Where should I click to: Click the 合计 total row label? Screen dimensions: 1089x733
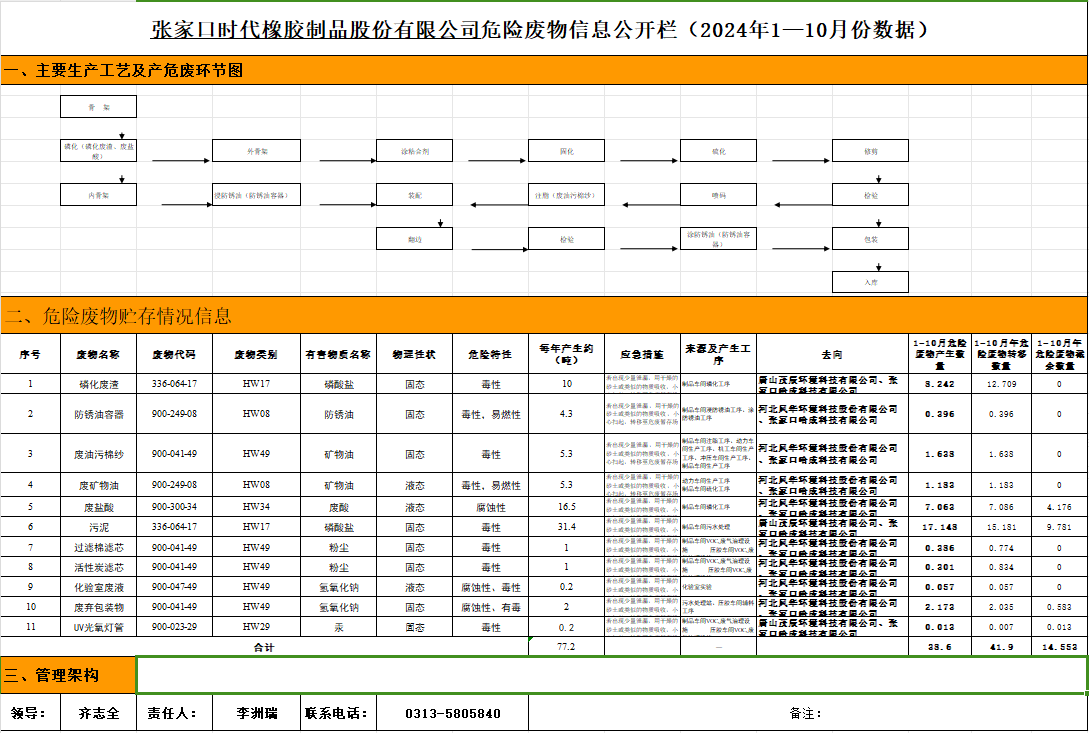tap(264, 647)
